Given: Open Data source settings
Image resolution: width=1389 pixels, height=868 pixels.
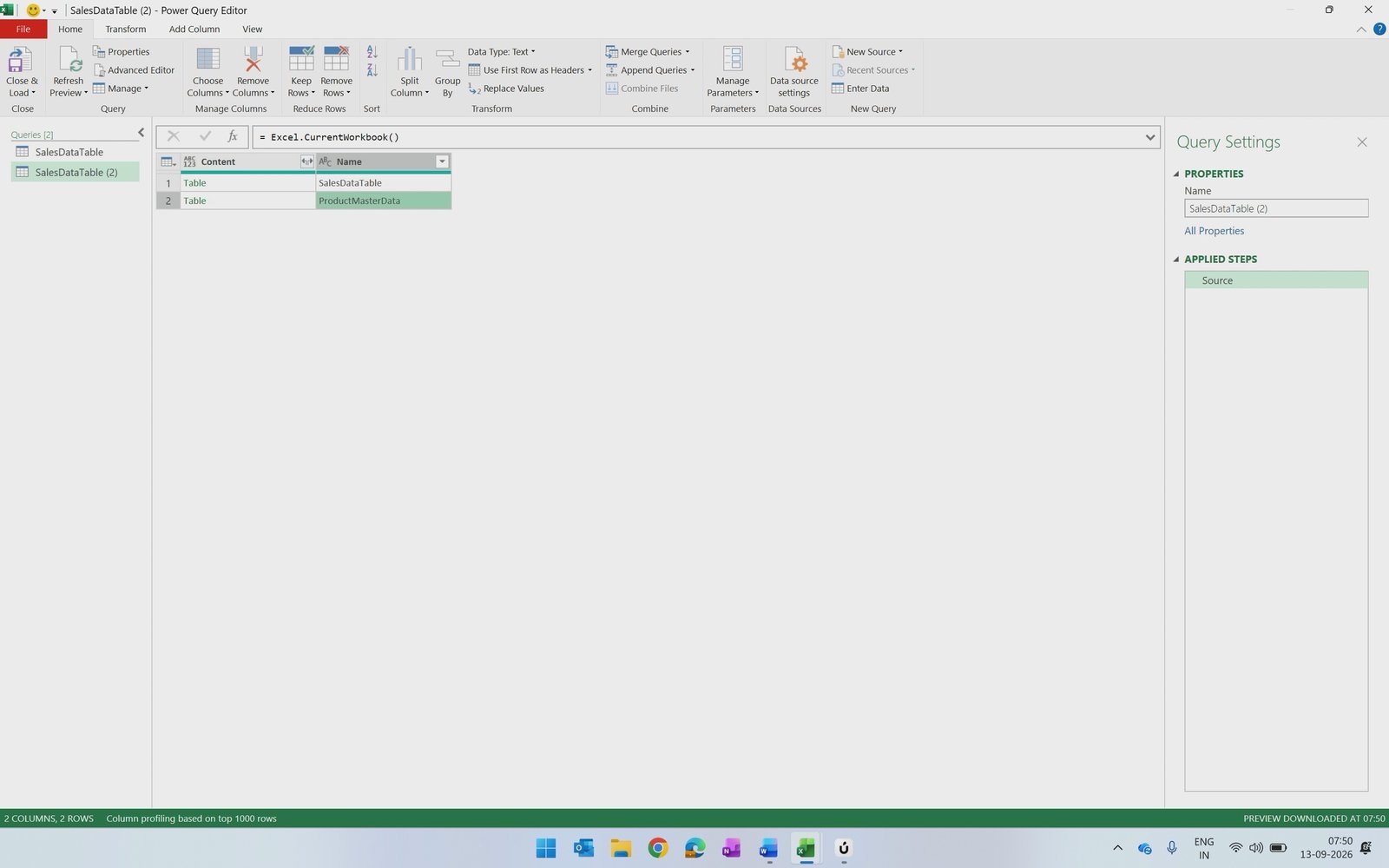Looking at the screenshot, I should point(794,72).
